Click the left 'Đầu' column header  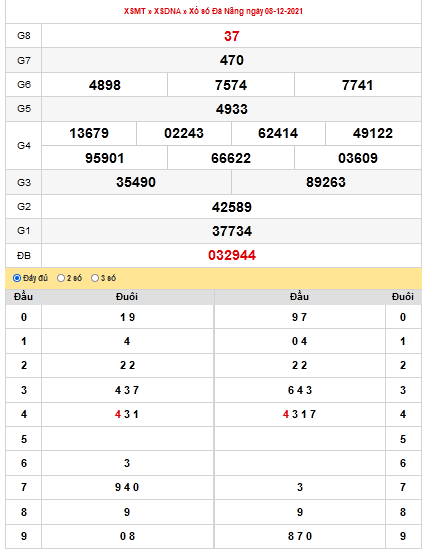[x=24, y=297]
